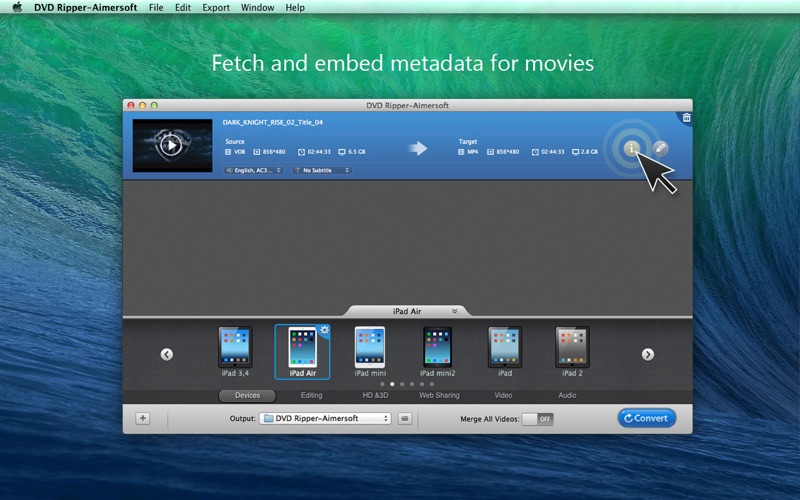Click the plus add files button
This screenshot has width=800, height=500.
coord(143,418)
